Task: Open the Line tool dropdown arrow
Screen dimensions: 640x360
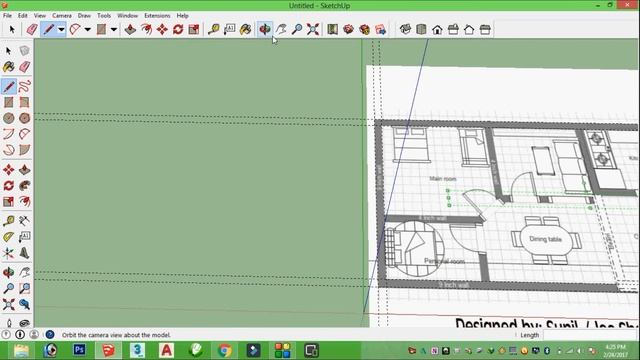Action: pos(61,29)
